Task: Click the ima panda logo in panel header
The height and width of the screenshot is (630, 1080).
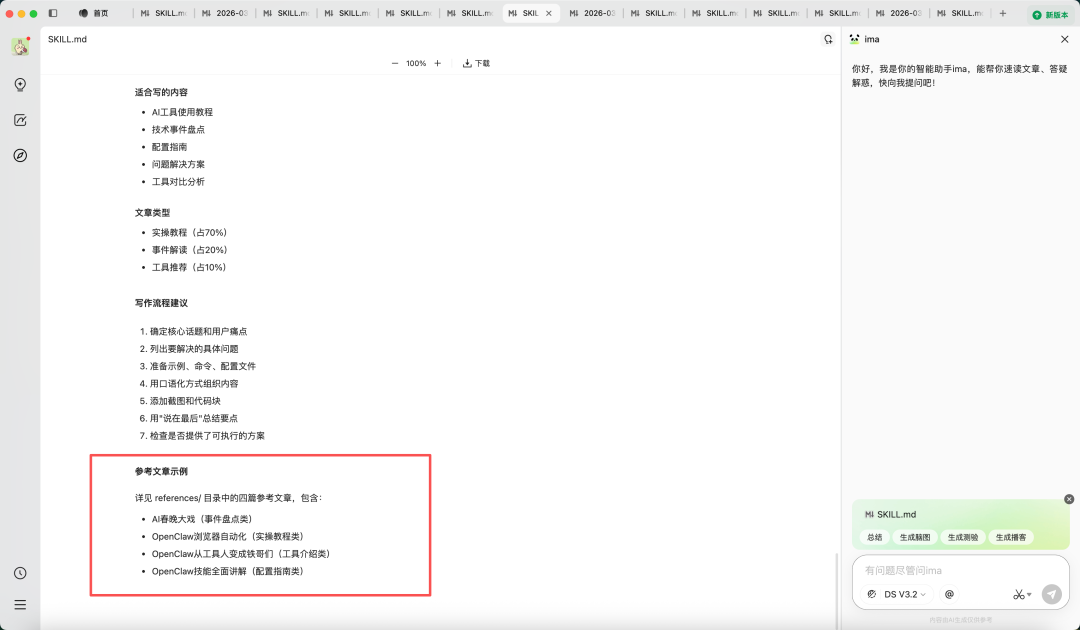Action: 854,39
